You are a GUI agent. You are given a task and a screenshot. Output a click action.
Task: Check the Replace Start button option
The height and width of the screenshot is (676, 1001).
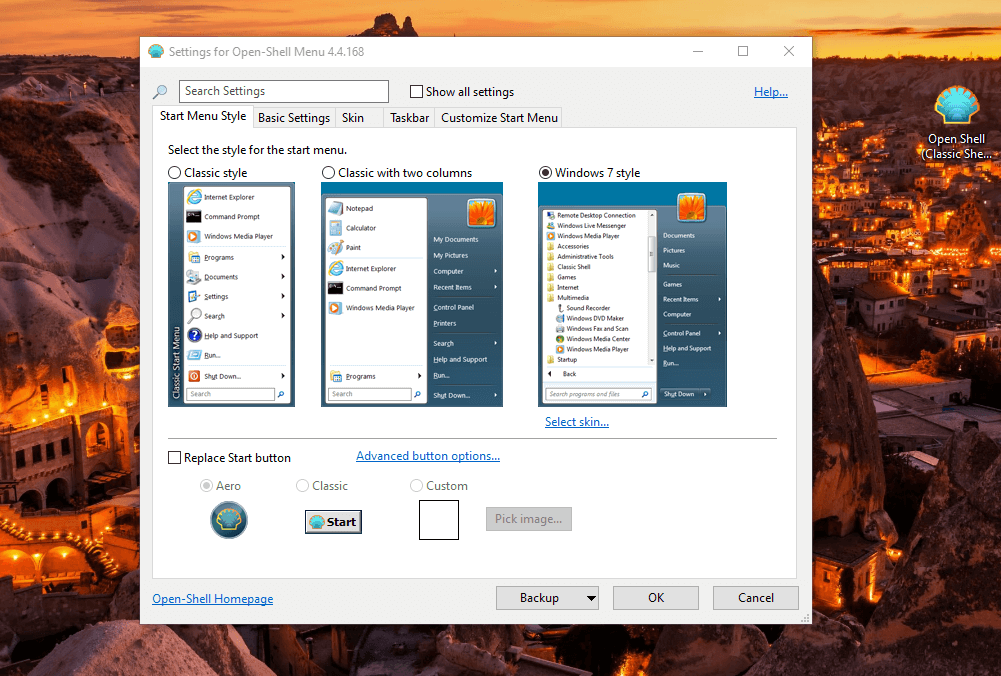(175, 458)
